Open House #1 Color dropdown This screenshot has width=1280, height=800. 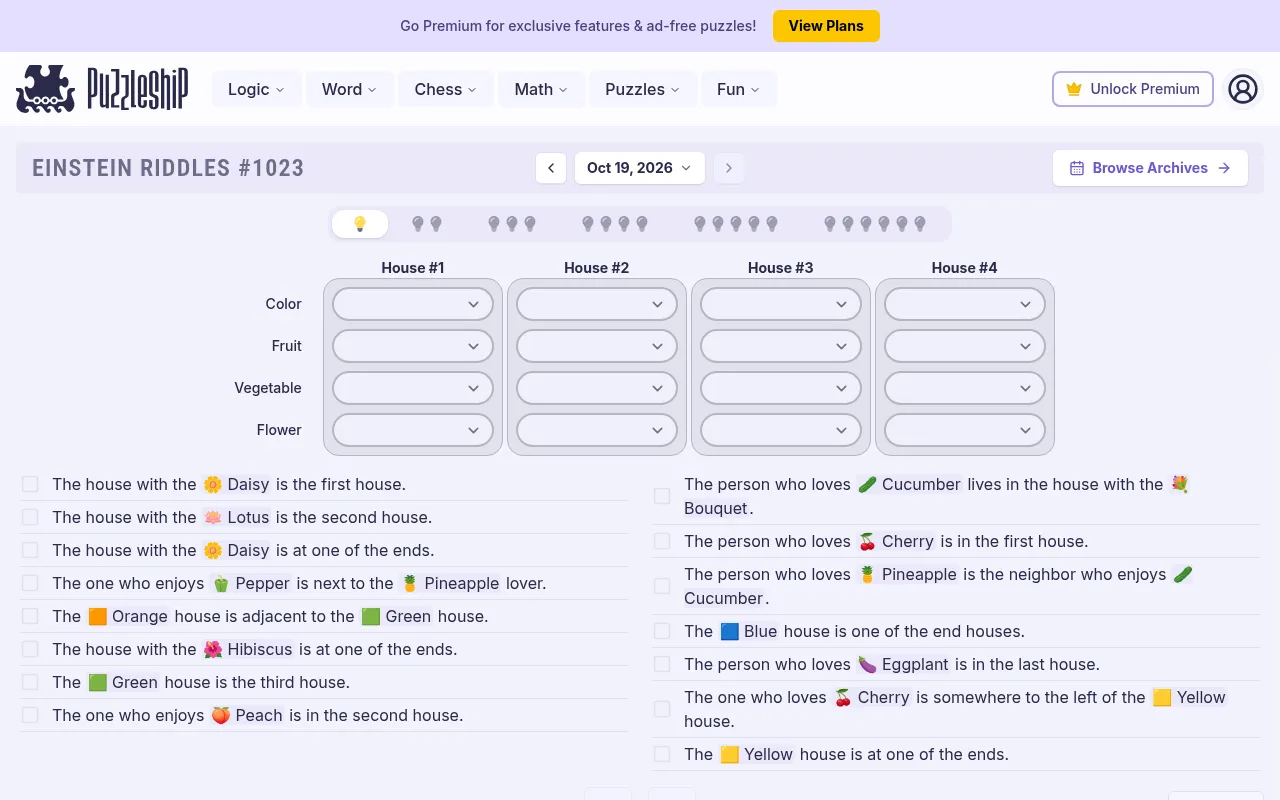413,304
